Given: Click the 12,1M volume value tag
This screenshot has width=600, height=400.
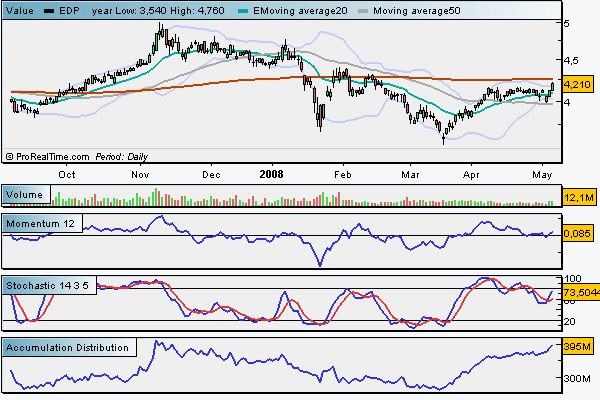Looking at the screenshot, I should (579, 198).
